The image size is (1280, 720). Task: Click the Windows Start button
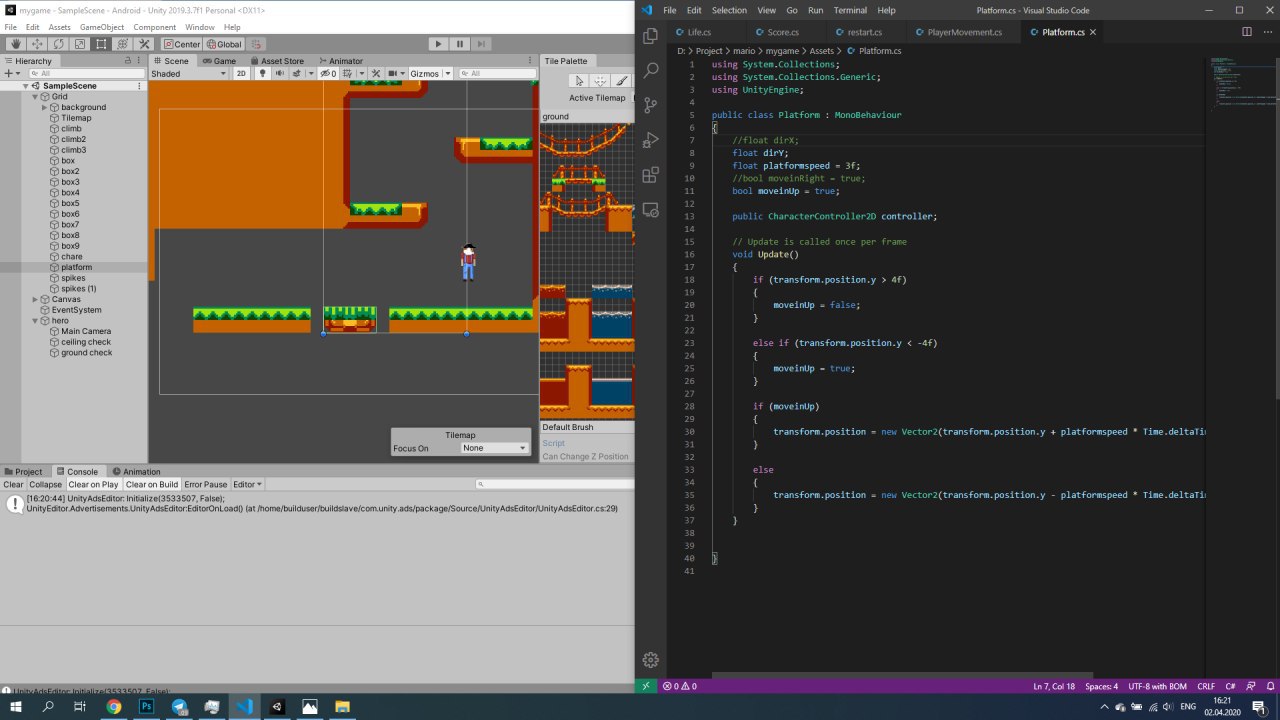tap(16, 706)
